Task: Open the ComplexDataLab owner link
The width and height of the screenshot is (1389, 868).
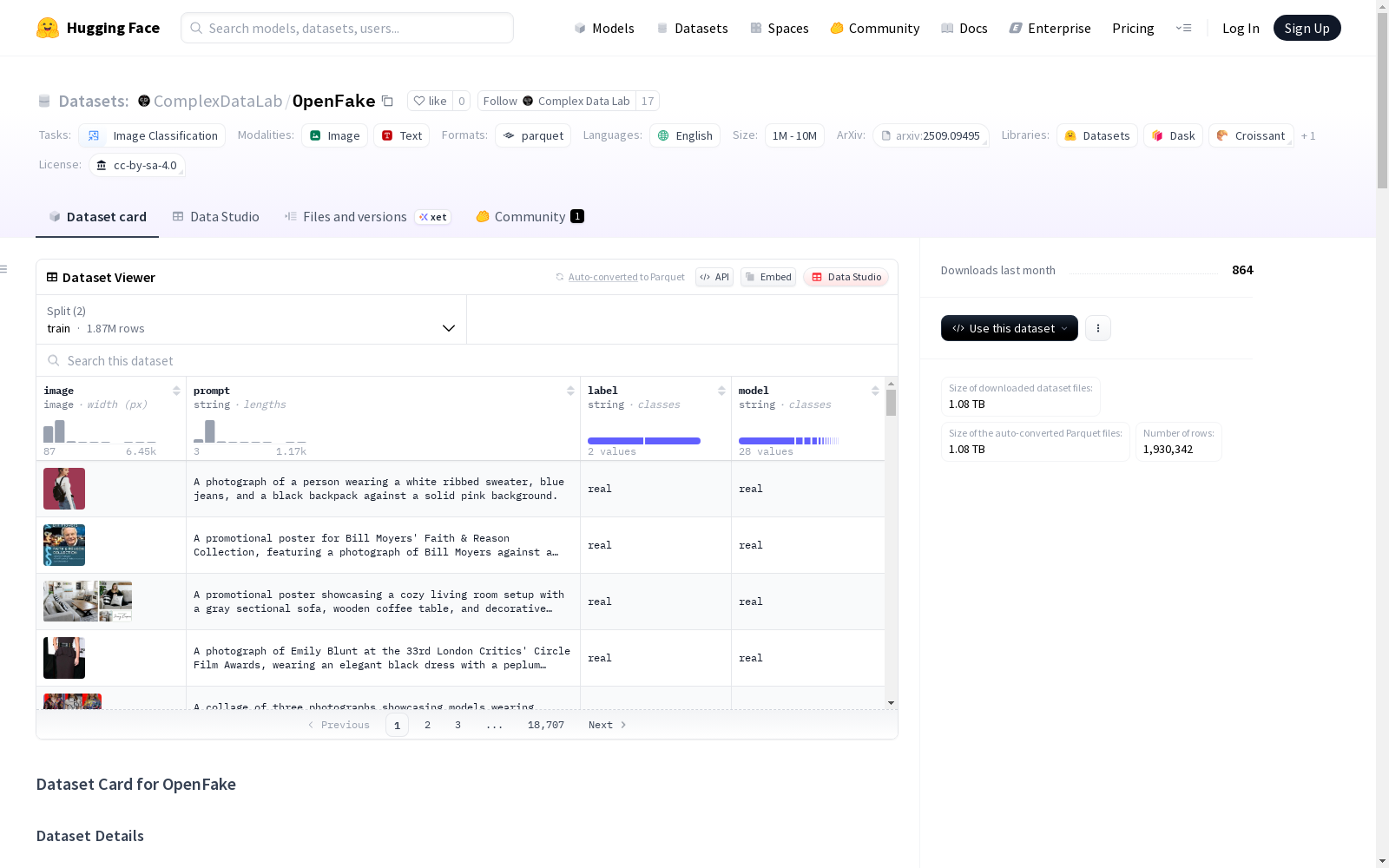Action: (218, 101)
